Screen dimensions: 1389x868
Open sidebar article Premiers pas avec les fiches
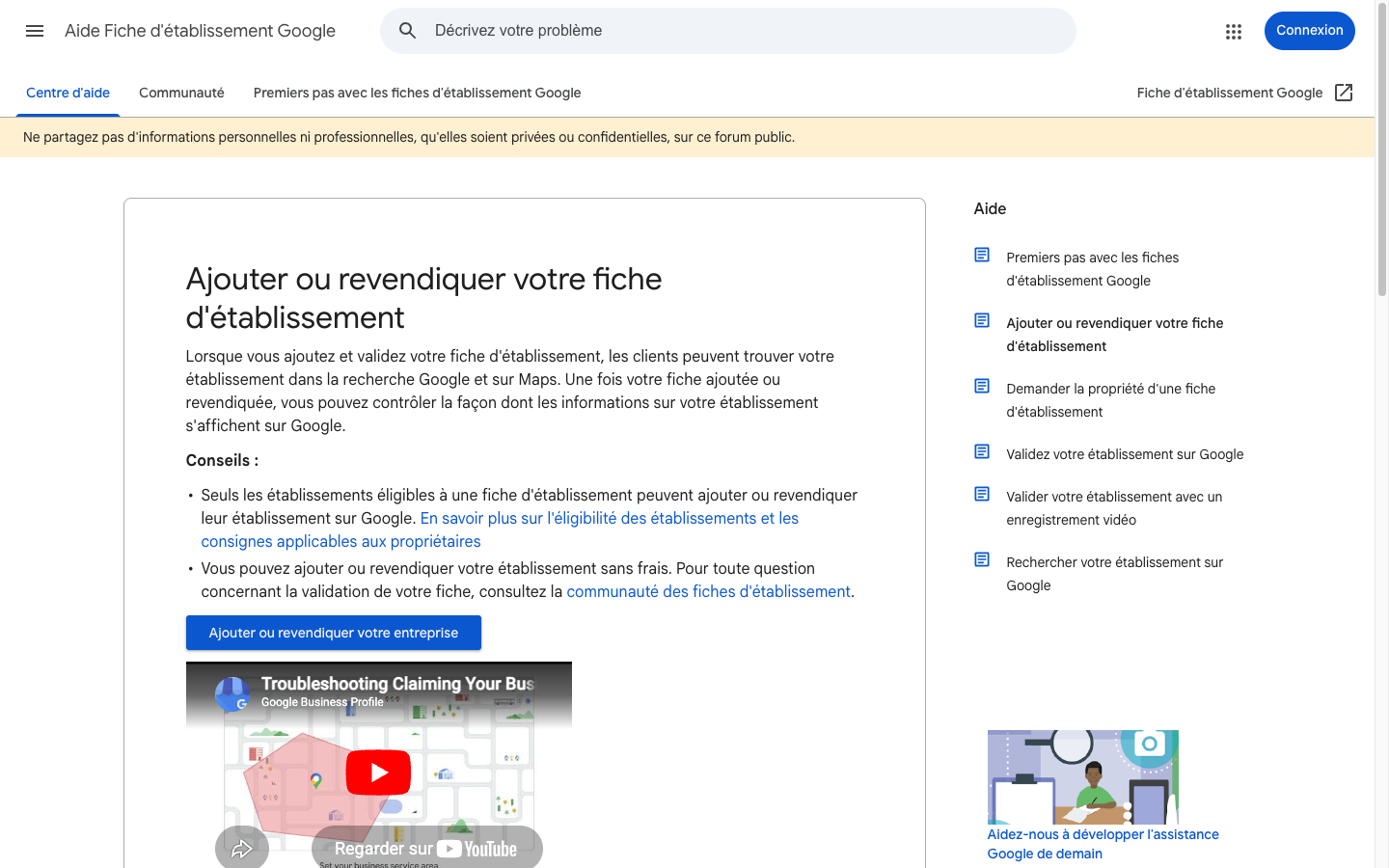click(x=1093, y=269)
